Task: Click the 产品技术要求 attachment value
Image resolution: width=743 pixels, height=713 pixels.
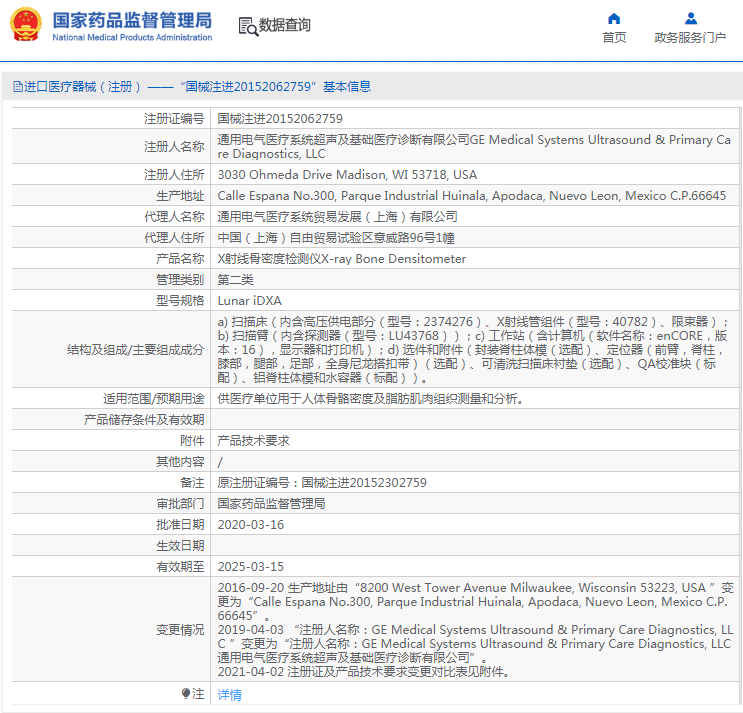Action: pyautogui.click(x=254, y=441)
